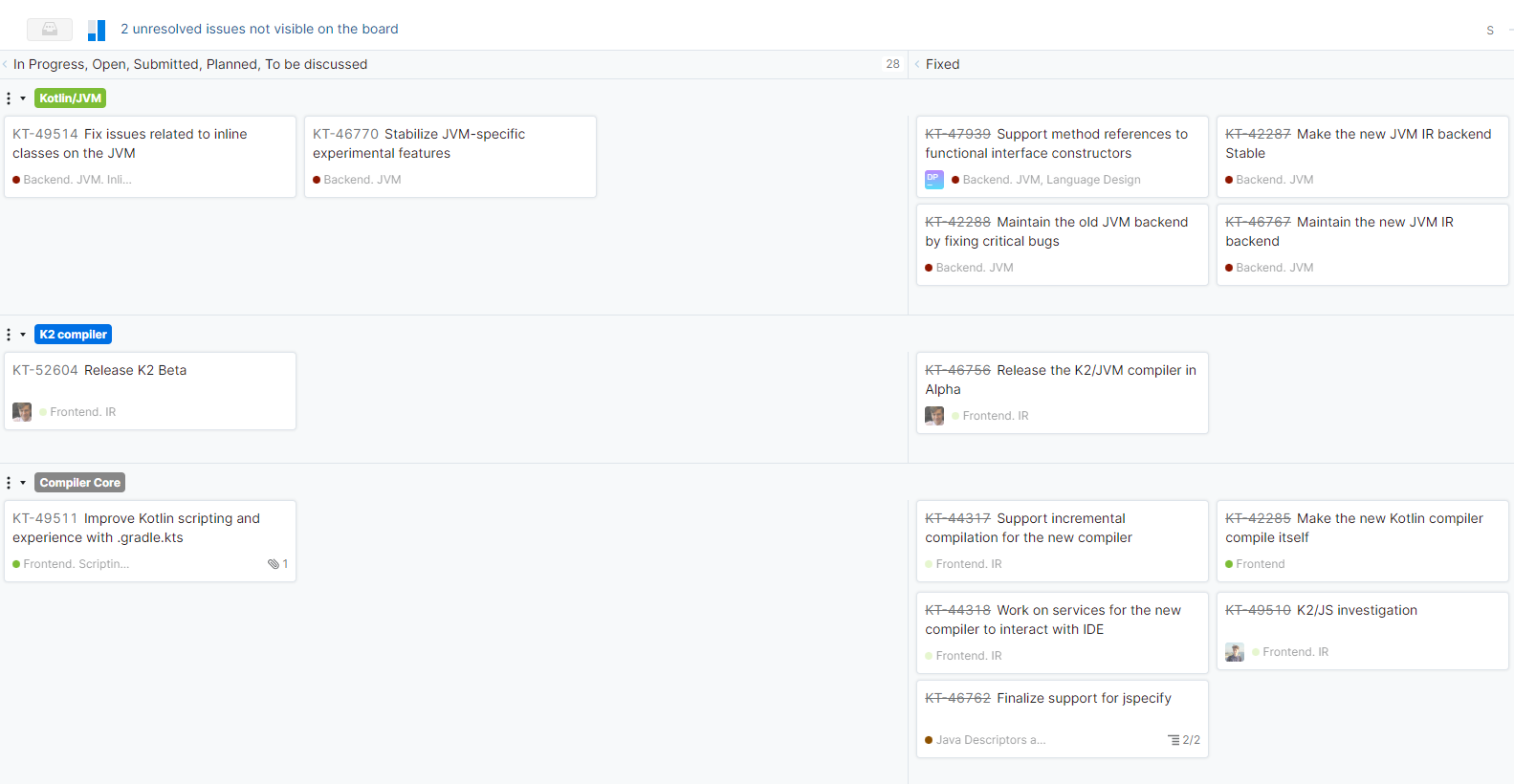This screenshot has width=1514, height=784.
Task: Click 'Backend. JVM' label on KT-42288 card
Action: [x=974, y=268]
